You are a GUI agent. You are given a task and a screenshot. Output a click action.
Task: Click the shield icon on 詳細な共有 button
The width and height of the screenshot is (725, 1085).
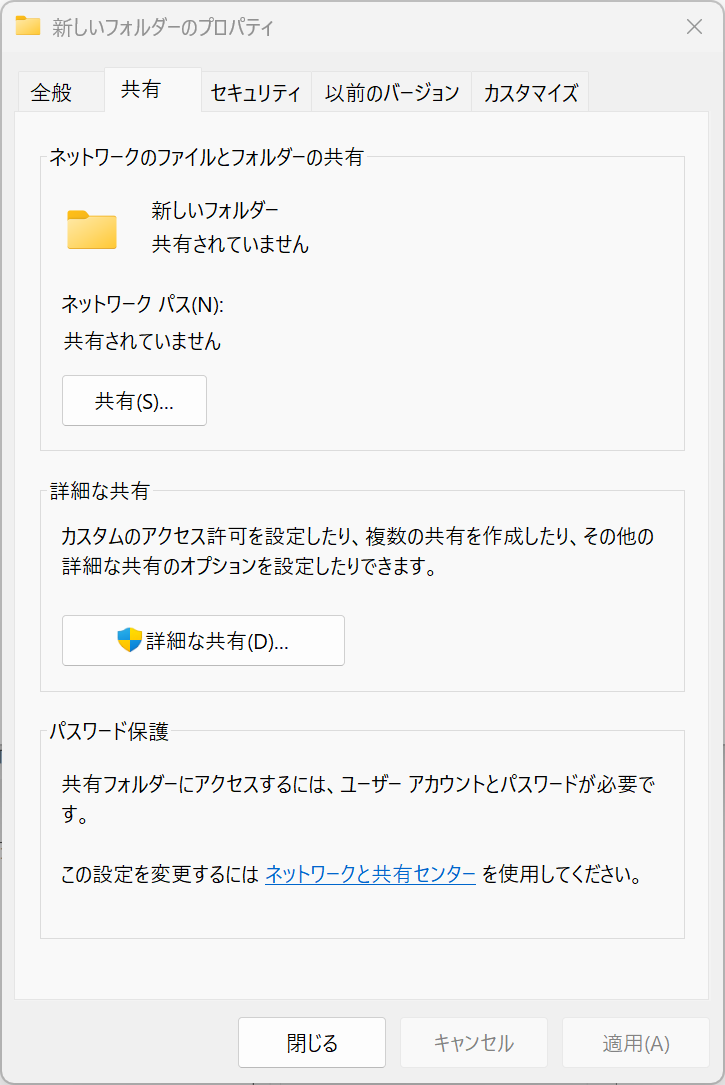(130, 640)
